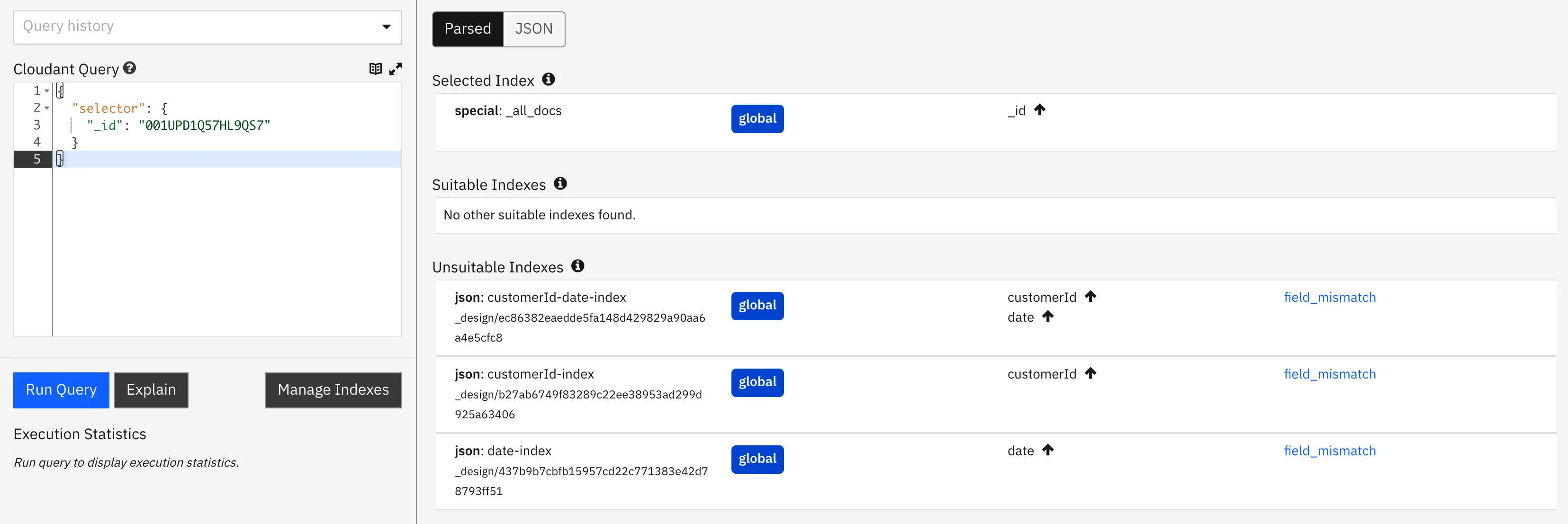Click customerId arrow in customerId-index row
This screenshot has width=1568, height=524.
coord(1090,373)
